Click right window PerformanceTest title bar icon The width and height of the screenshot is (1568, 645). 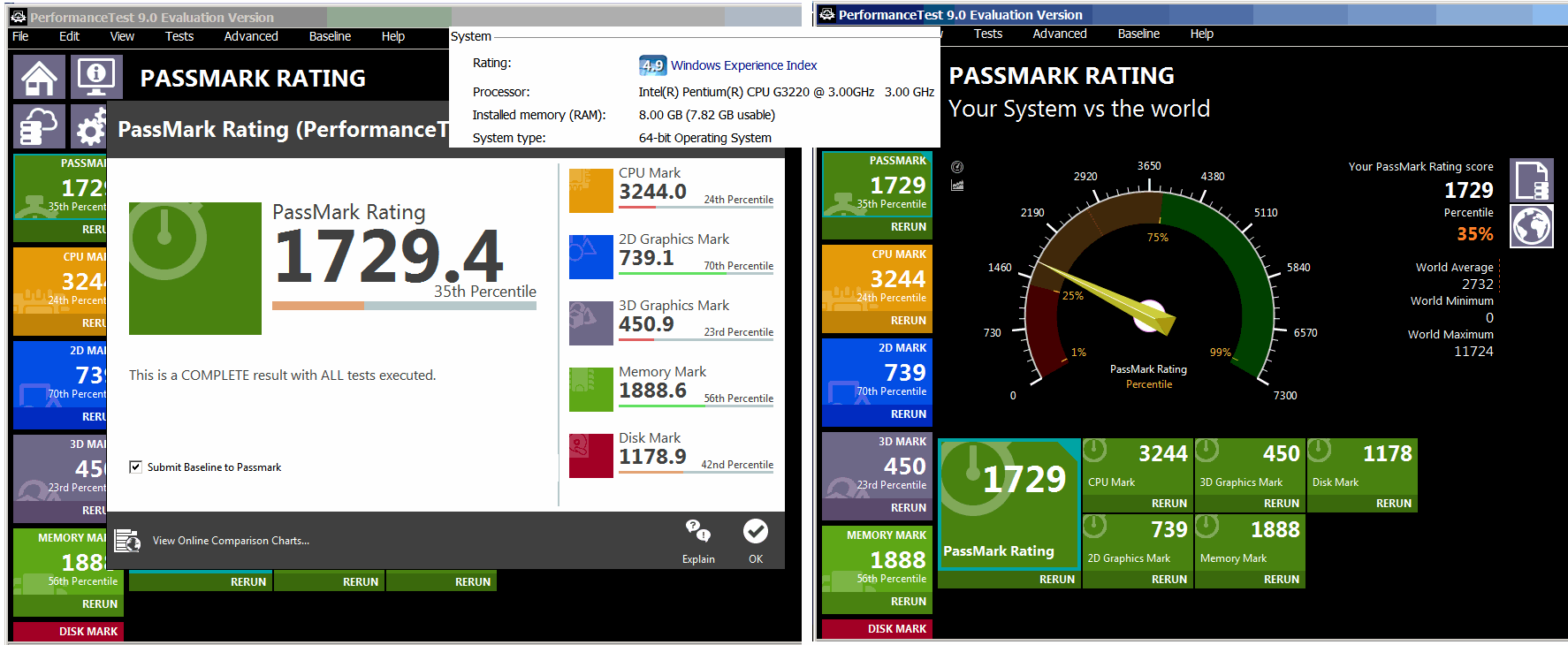827,14
